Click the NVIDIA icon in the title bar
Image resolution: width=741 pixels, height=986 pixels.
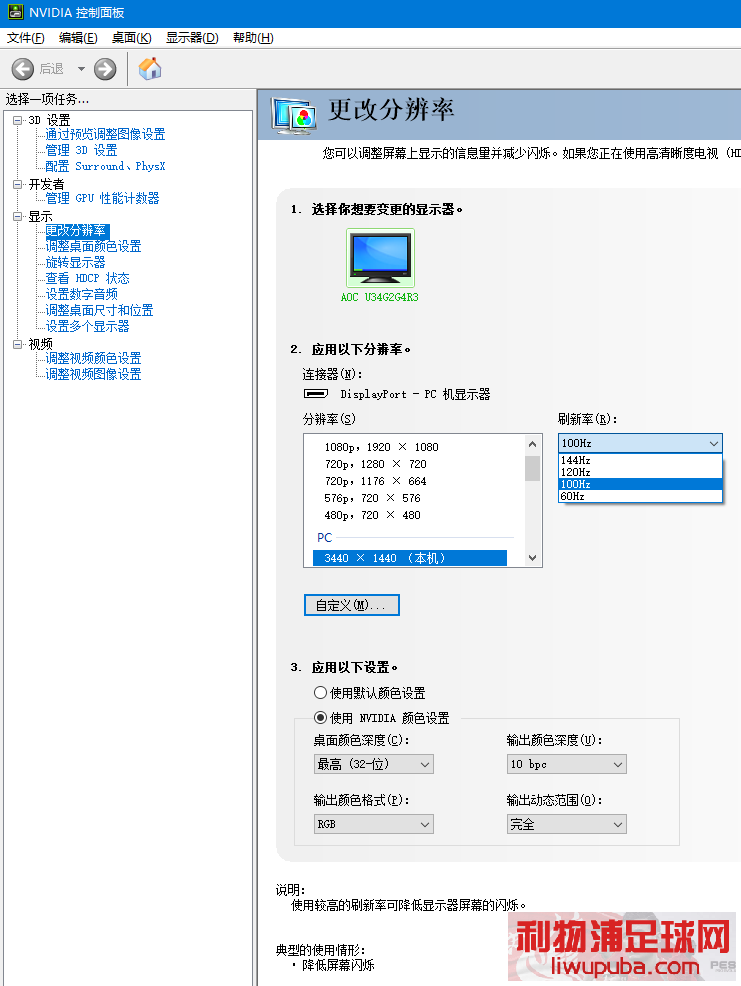tap(15, 12)
